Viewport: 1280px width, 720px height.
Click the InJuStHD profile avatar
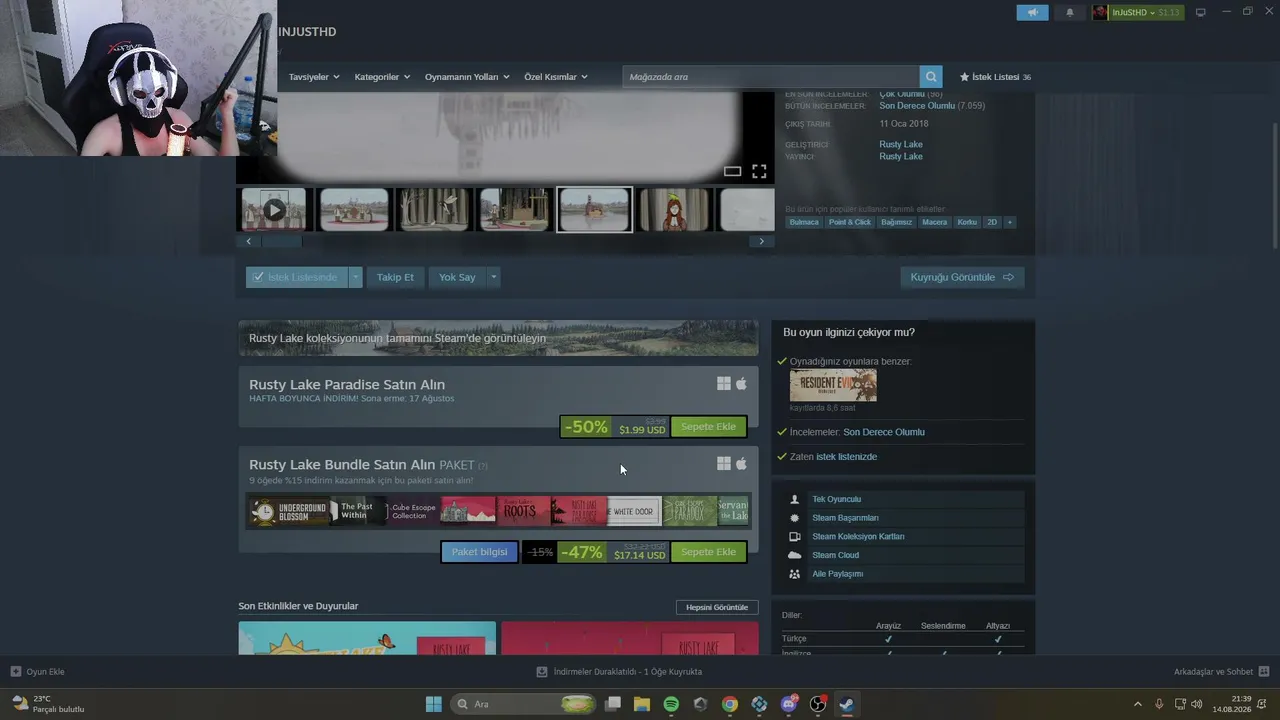tap(1101, 12)
